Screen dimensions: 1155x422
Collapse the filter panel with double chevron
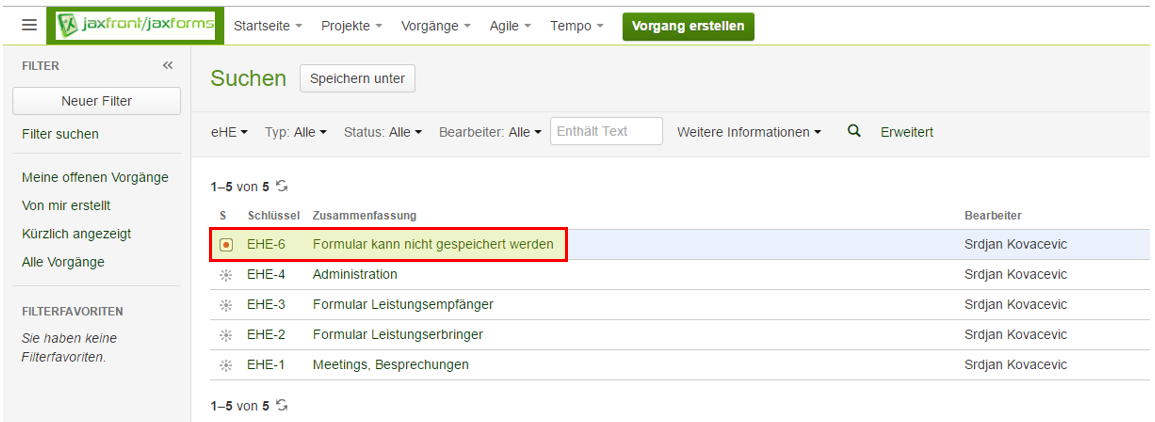pos(168,65)
